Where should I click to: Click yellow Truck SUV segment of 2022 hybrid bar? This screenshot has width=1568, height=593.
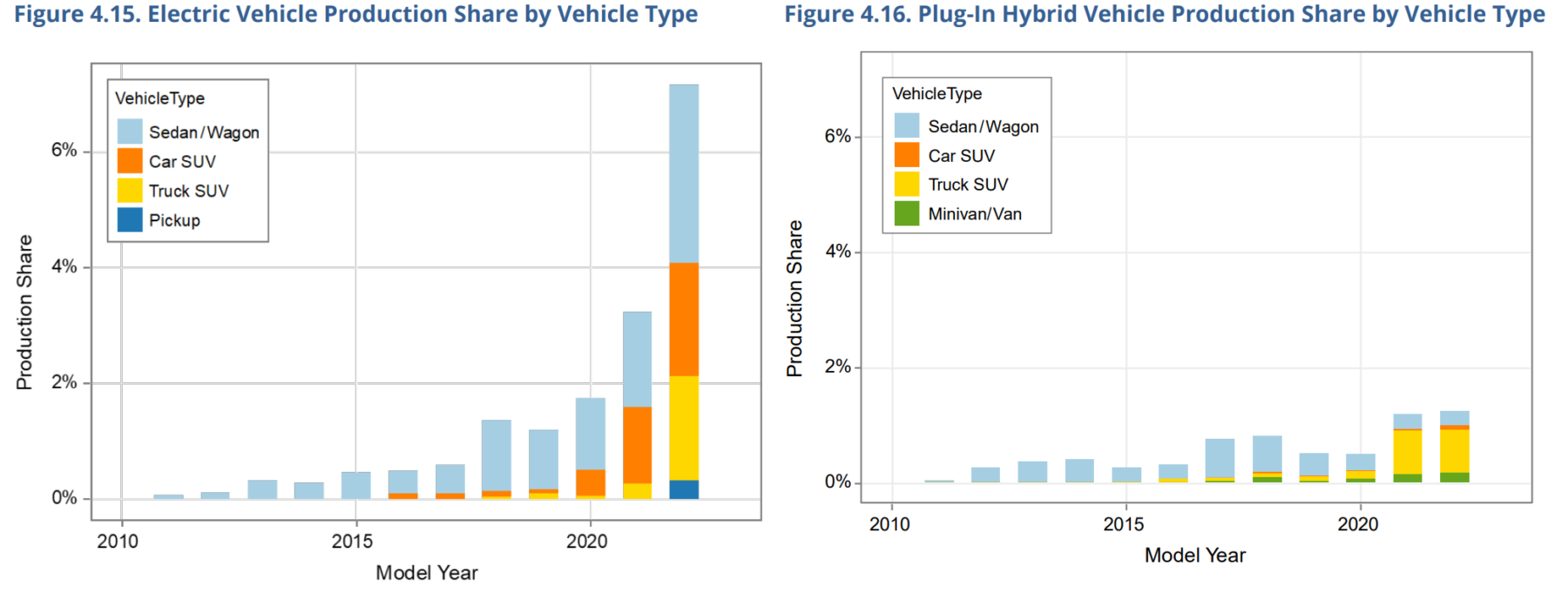tap(1454, 450)
